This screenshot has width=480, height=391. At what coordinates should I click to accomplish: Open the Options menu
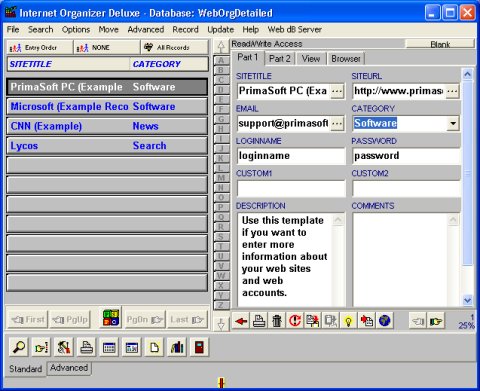(76, 29)
